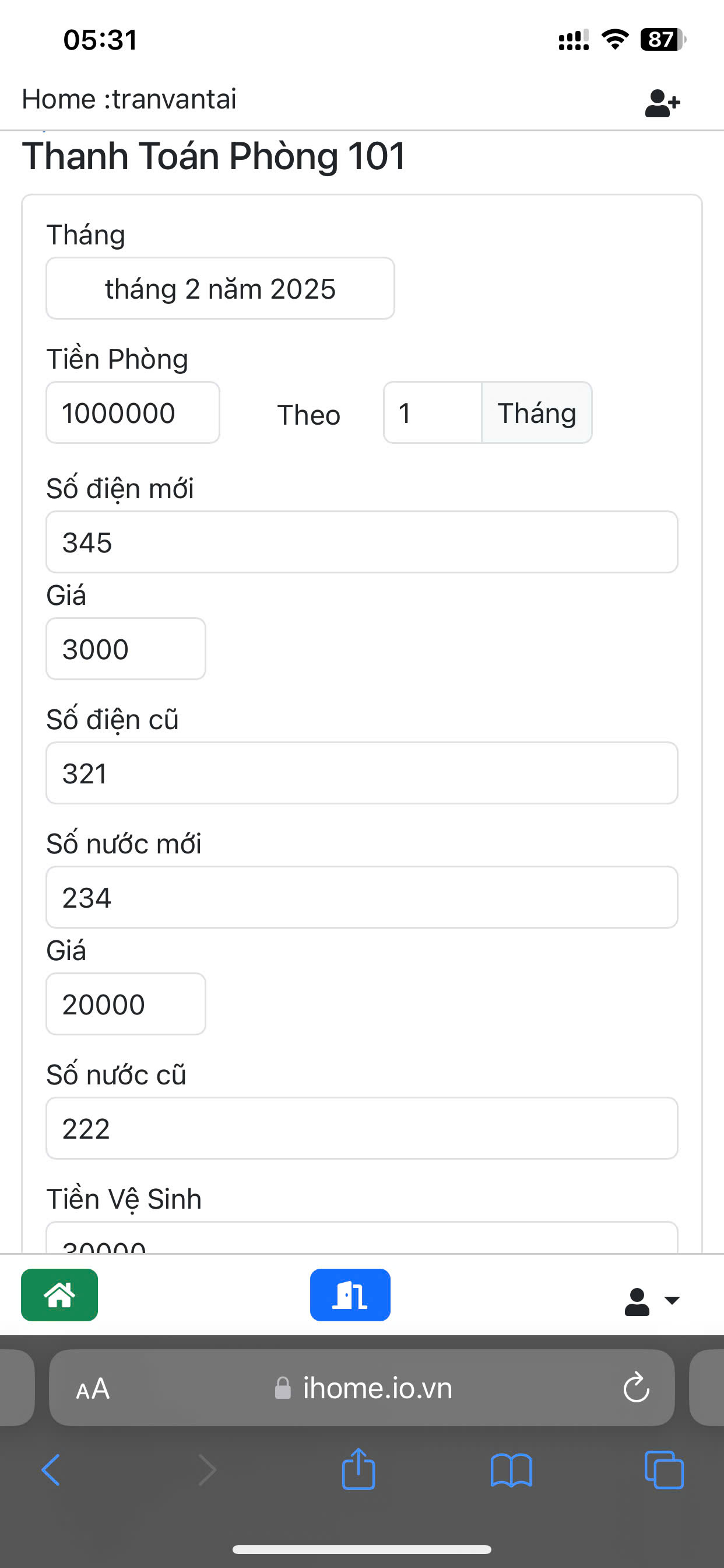Expand the user profile dropdown at bottom
724x1568 pixels.
click(x=651, y=1301)
